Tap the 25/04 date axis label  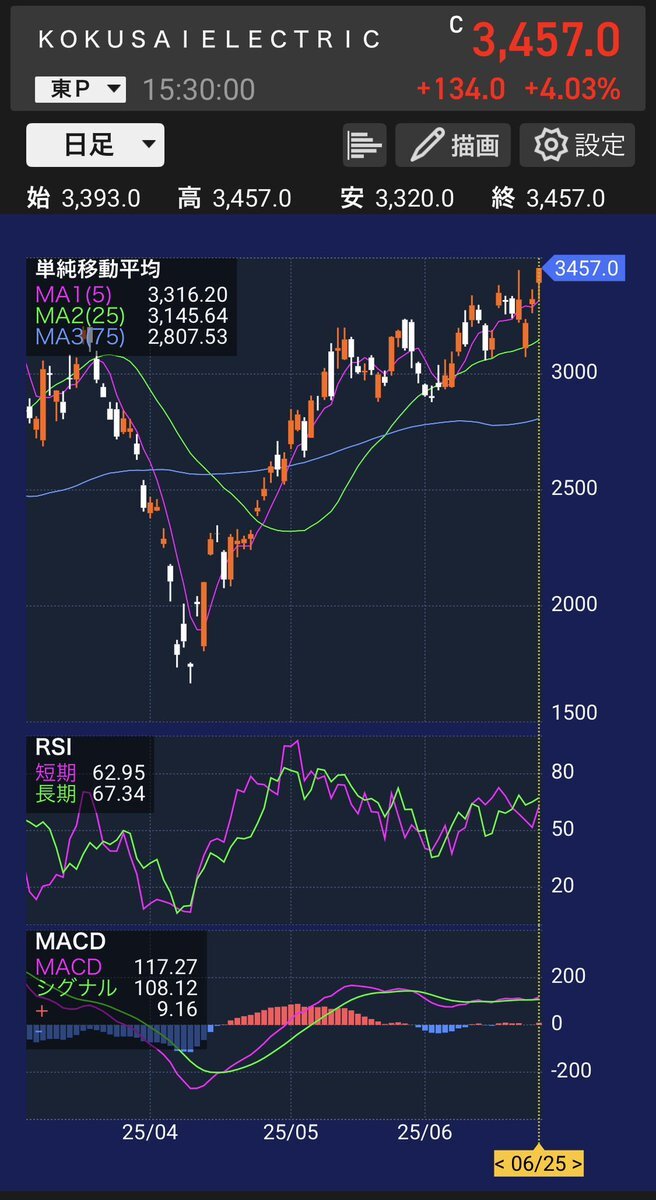(150, 1133)
